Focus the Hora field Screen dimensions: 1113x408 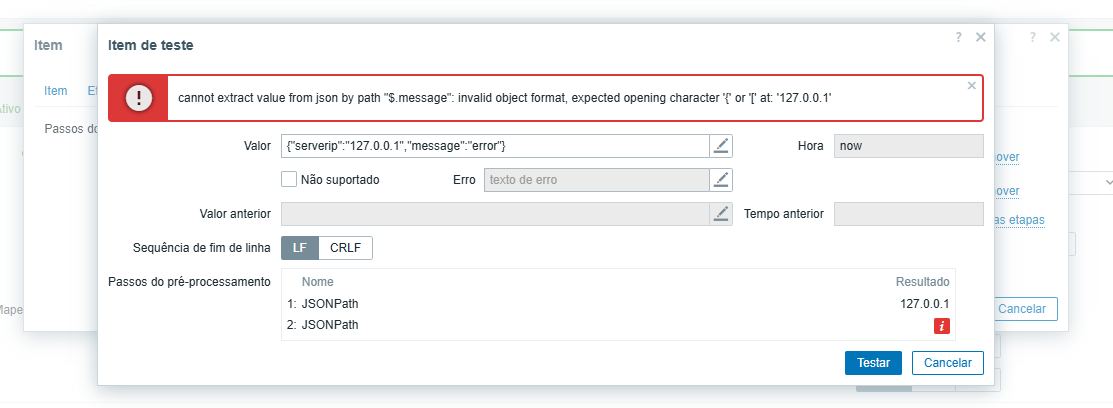[x=908, y=146]
